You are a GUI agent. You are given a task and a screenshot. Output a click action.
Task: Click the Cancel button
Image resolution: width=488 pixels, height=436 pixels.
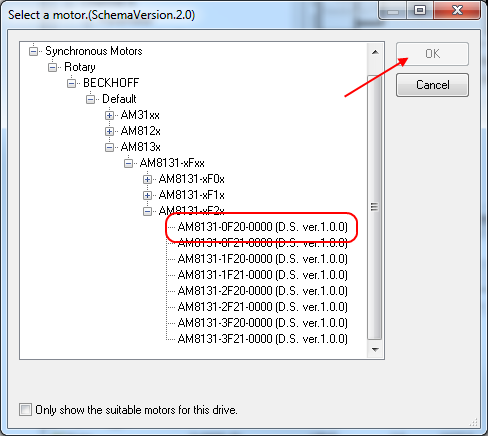tap(432, 85)
